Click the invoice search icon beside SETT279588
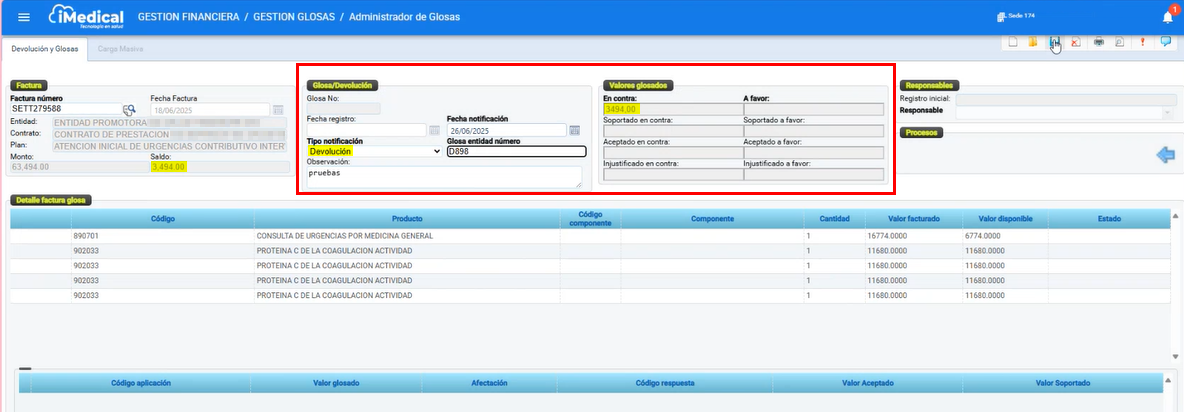The width and height of the screenshot is (1184, 412). [129, 110]
